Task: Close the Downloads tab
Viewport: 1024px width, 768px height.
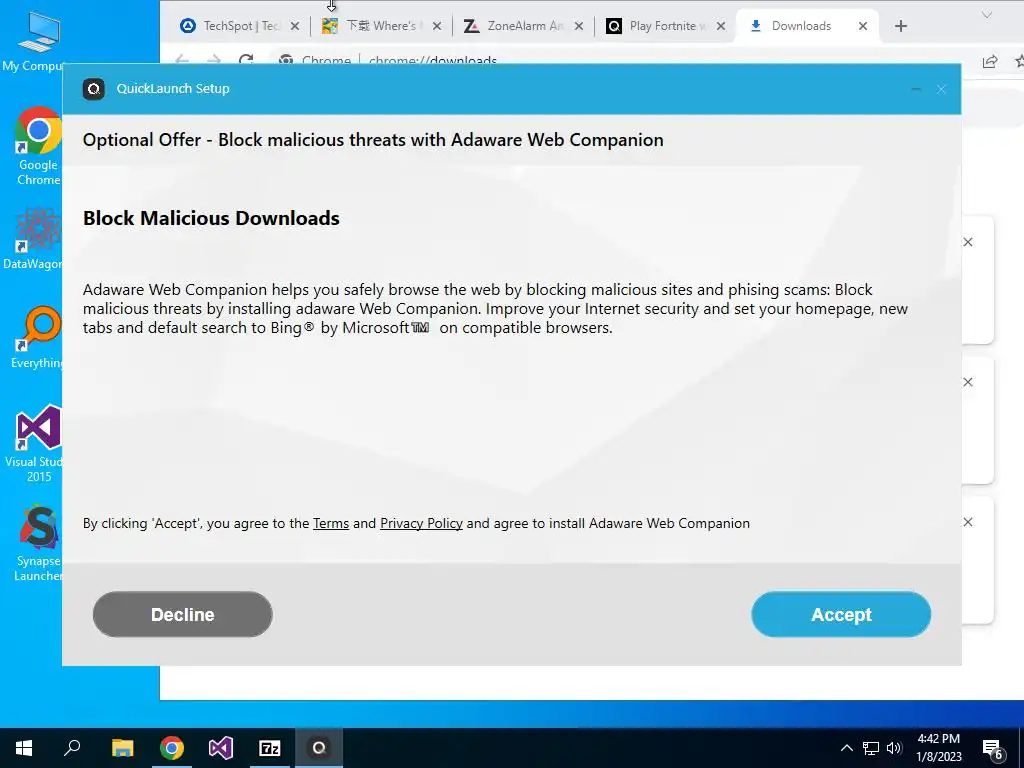Action: [863, 26]
